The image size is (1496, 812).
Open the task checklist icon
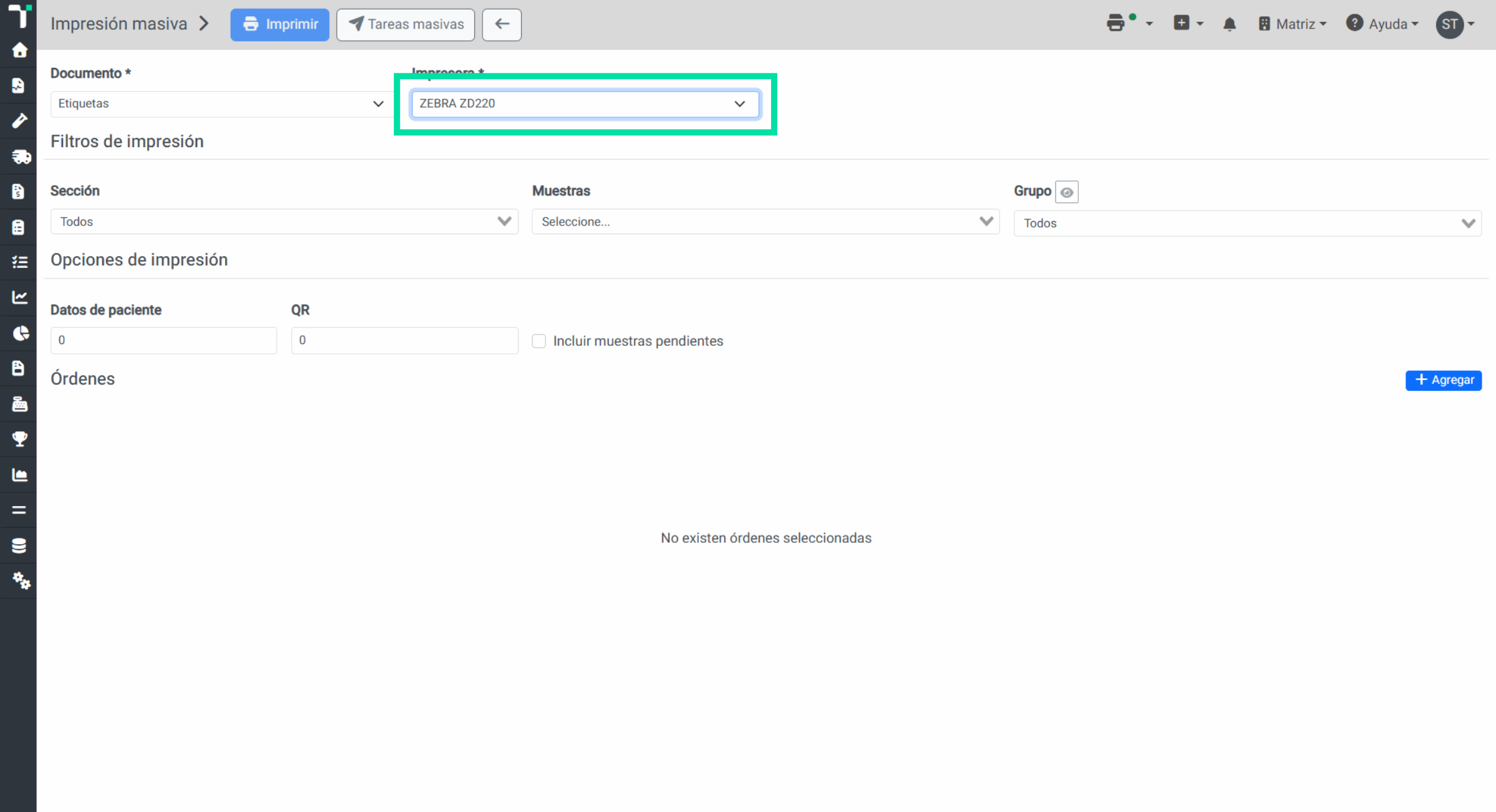click(19, 262)
